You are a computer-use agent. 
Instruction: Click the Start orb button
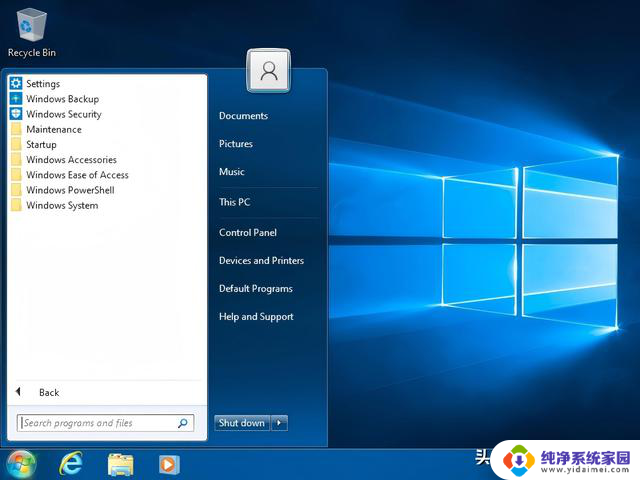pyautogui.click(x=20, y=464)
